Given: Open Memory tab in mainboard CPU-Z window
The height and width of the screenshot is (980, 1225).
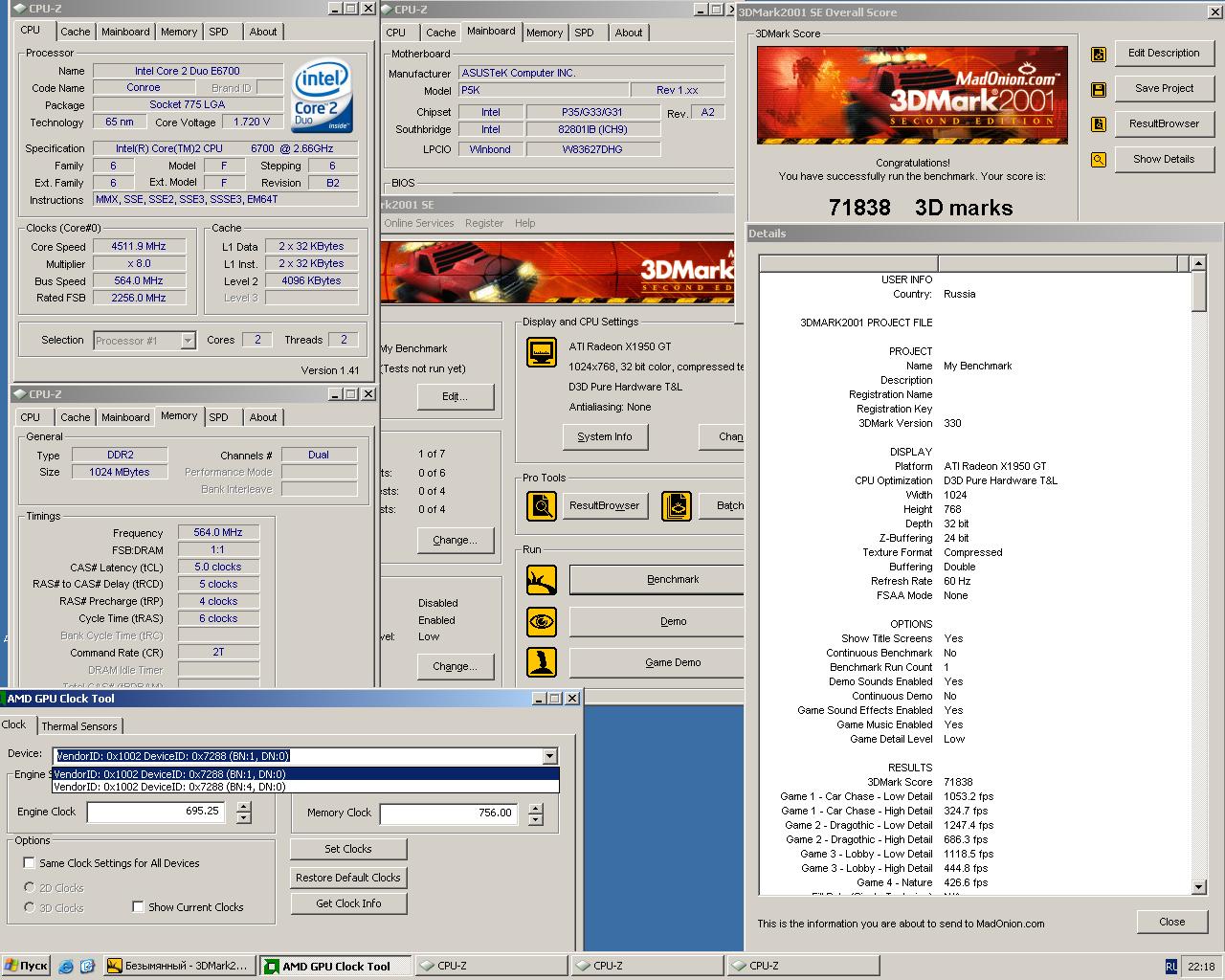Looking at the screenshot, I should 545,33.
